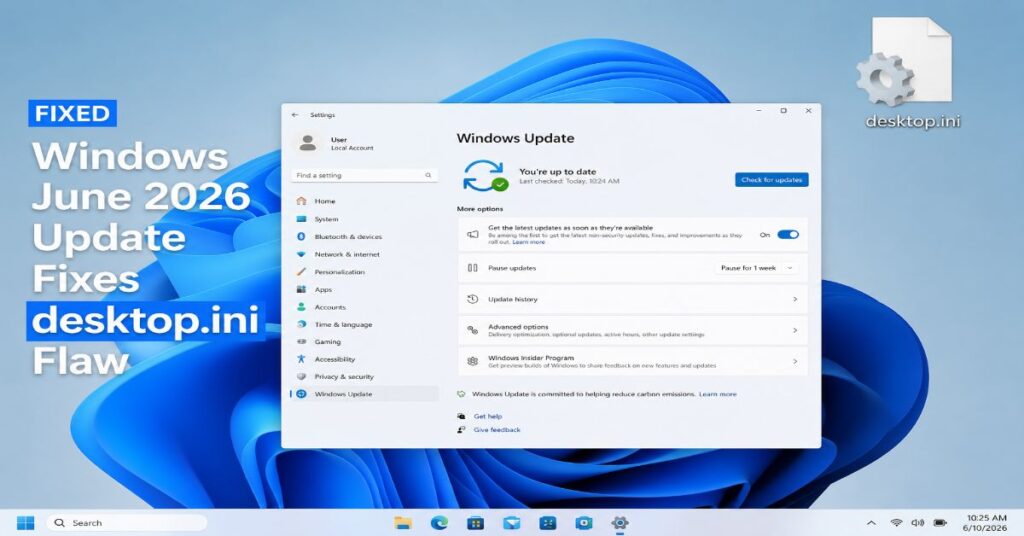Screen dimensions: 1024x536
Task: Launch Microsoft Edge from taskbar
Action: (x=439, y=523)
